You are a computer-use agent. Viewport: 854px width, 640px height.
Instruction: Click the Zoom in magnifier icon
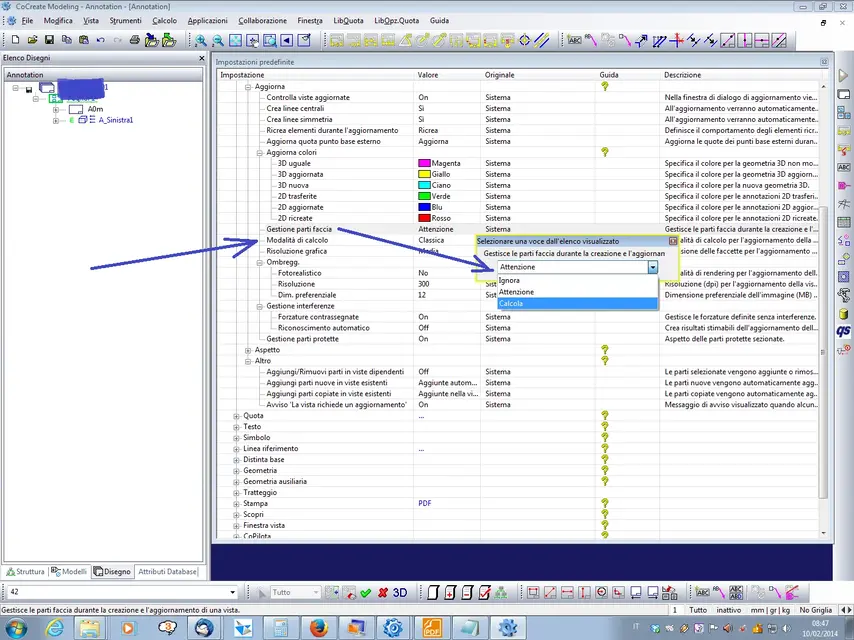pyautogui.click(x=200, y=40)
